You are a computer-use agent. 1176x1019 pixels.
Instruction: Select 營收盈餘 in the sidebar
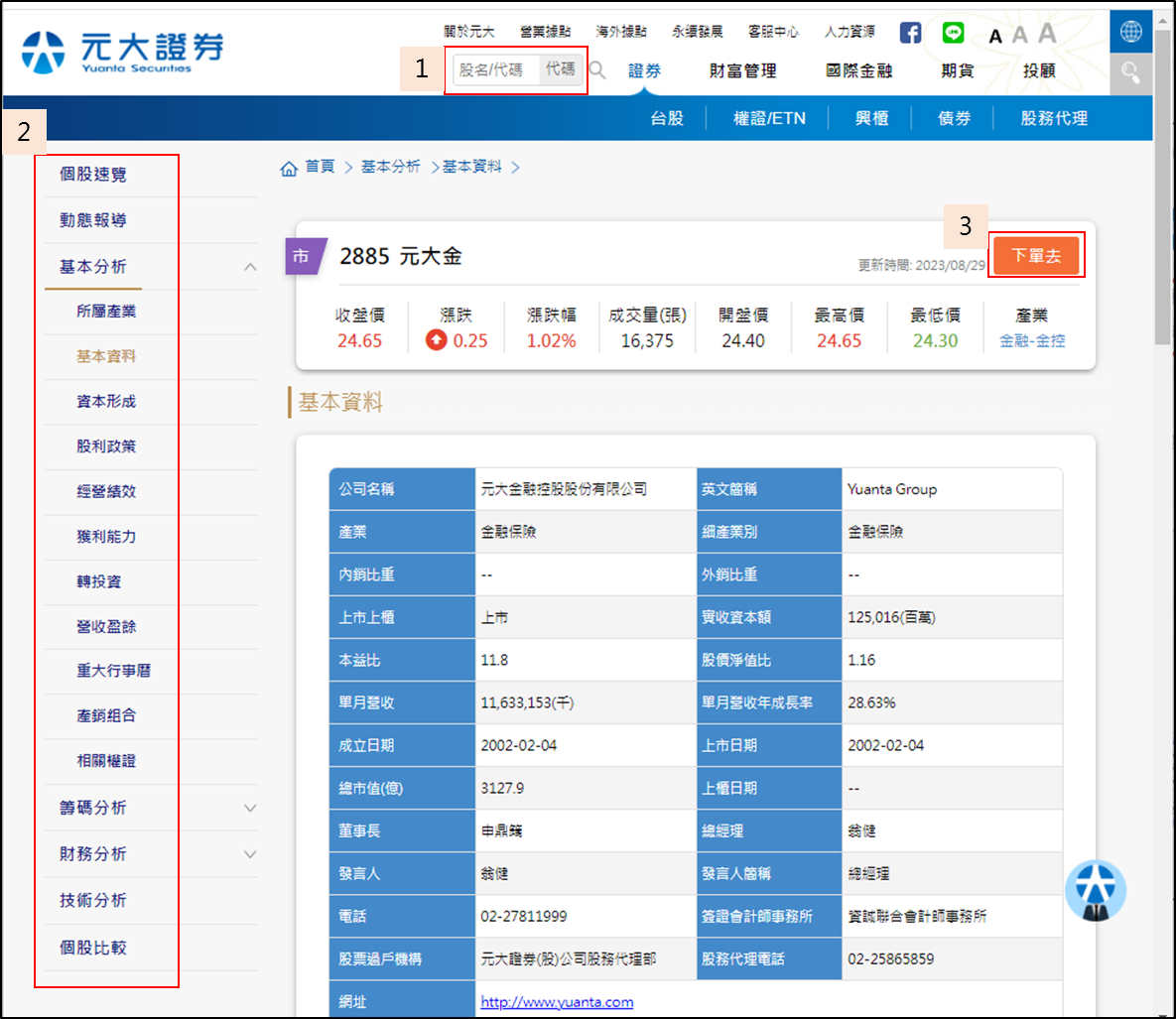tap(106, 627)
